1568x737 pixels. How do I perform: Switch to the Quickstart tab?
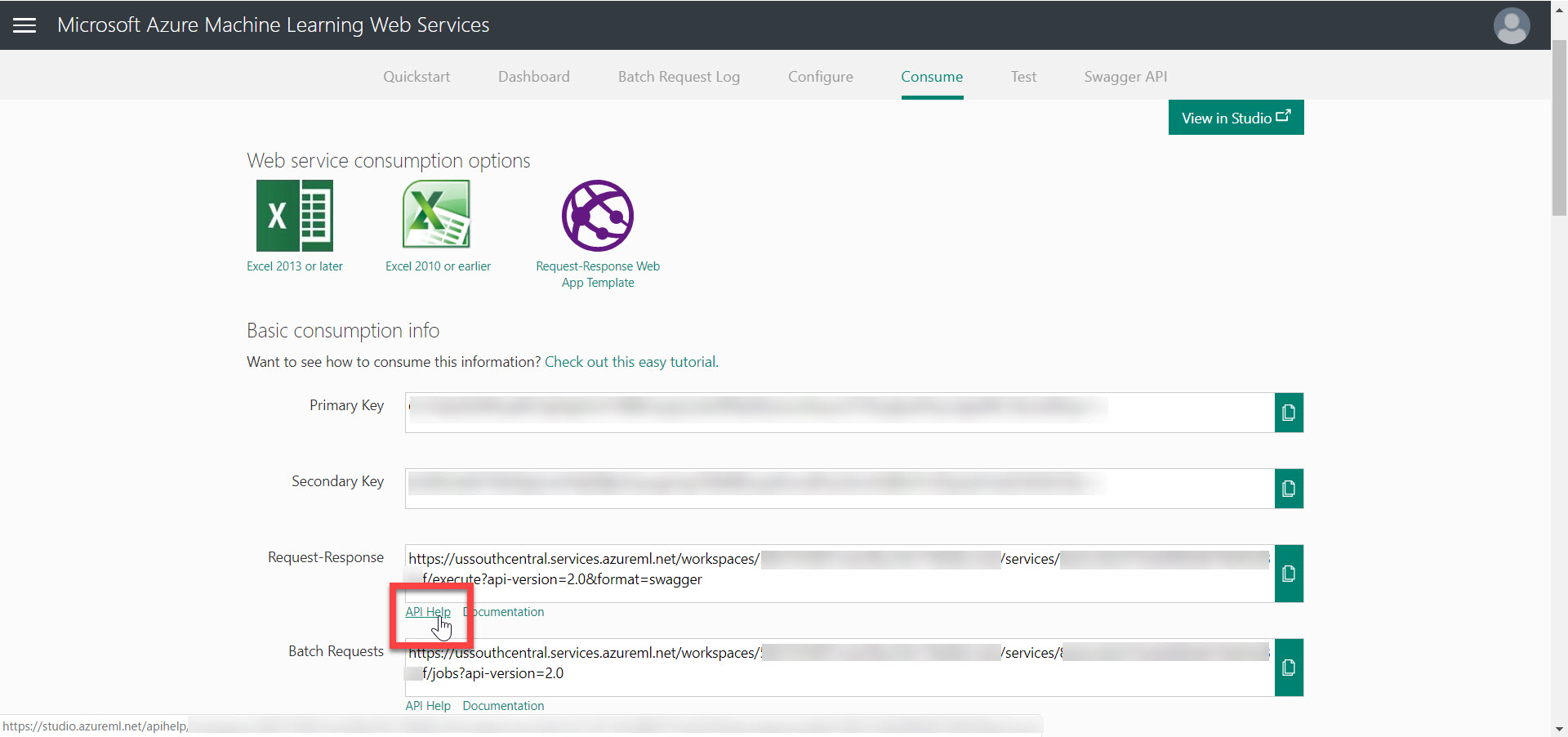pyautogui.click(x=416, y=77)
